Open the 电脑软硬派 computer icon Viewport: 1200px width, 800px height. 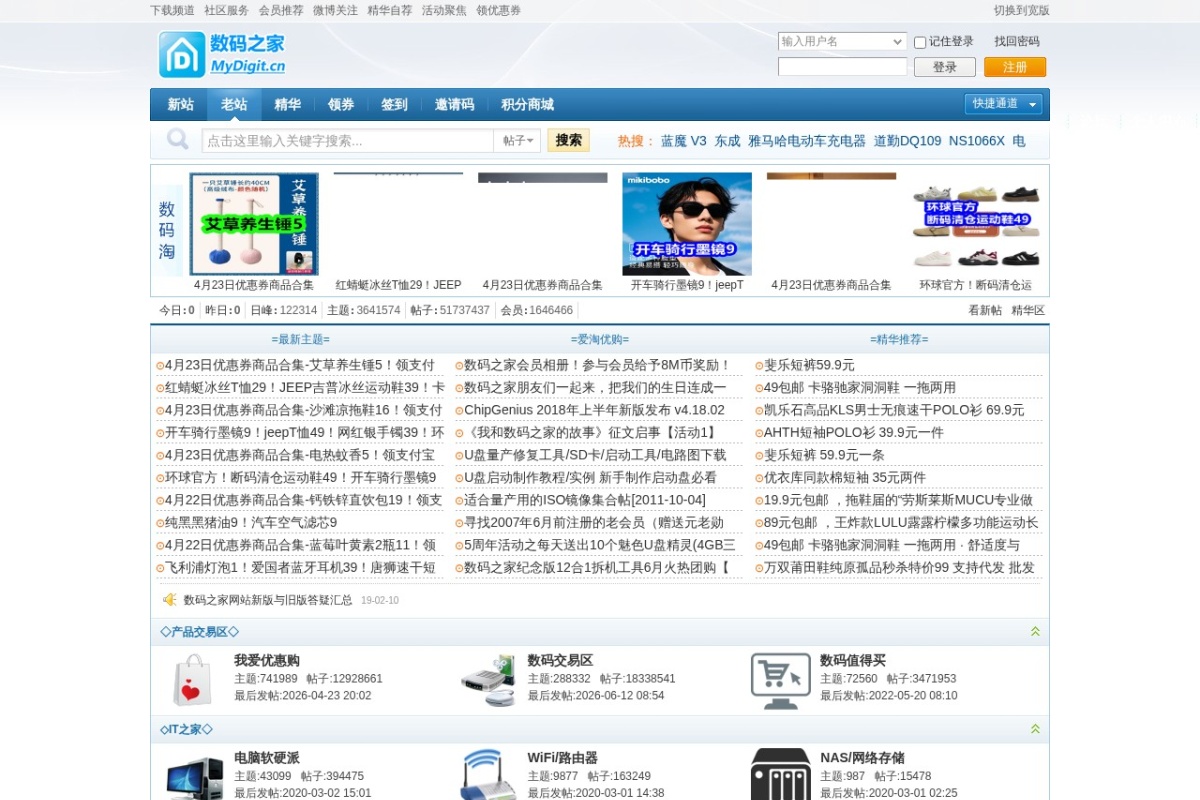click(x=195, y=777)
